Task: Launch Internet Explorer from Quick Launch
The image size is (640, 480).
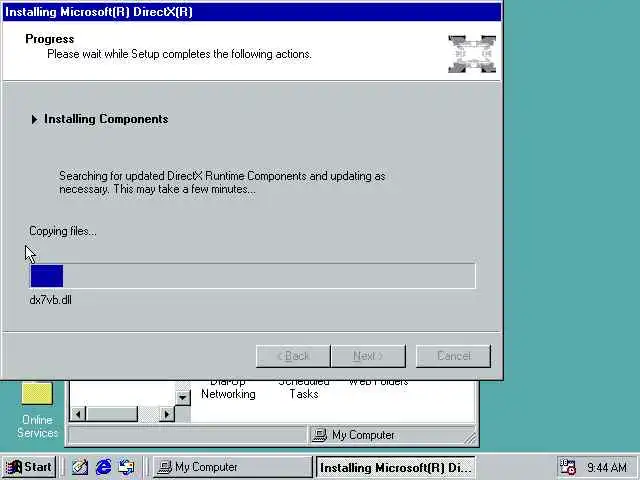Action: point(104,467)
